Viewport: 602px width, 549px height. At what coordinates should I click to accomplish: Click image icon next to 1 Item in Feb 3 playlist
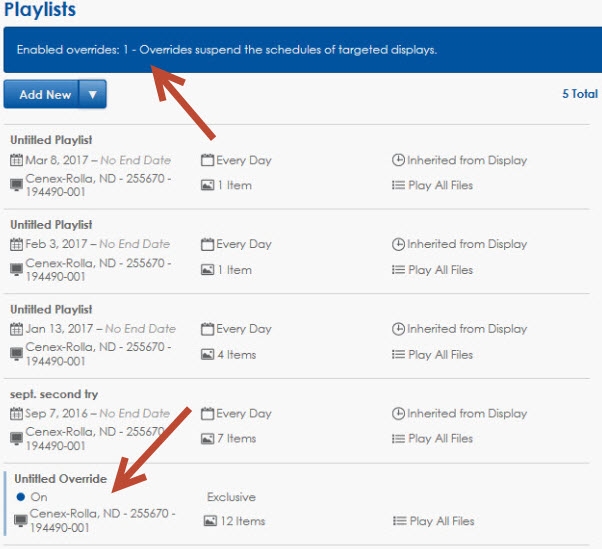tap(208, 270)
